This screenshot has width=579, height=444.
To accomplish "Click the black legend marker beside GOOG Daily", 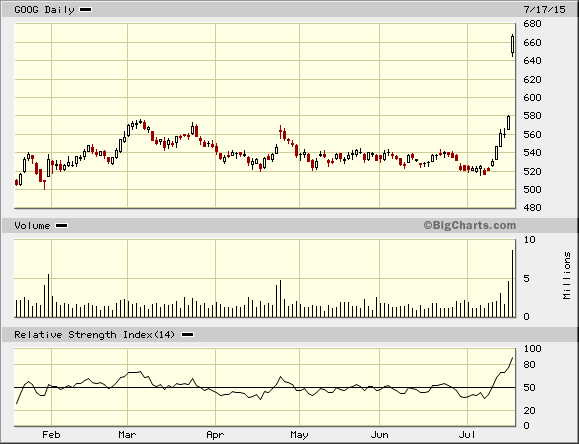I will (86, 10).
